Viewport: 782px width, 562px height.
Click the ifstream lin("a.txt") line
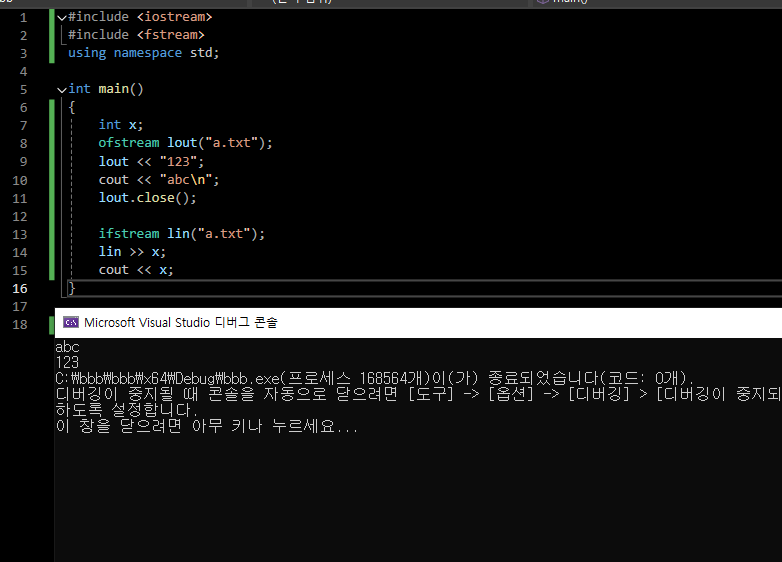tap(182, 233)
